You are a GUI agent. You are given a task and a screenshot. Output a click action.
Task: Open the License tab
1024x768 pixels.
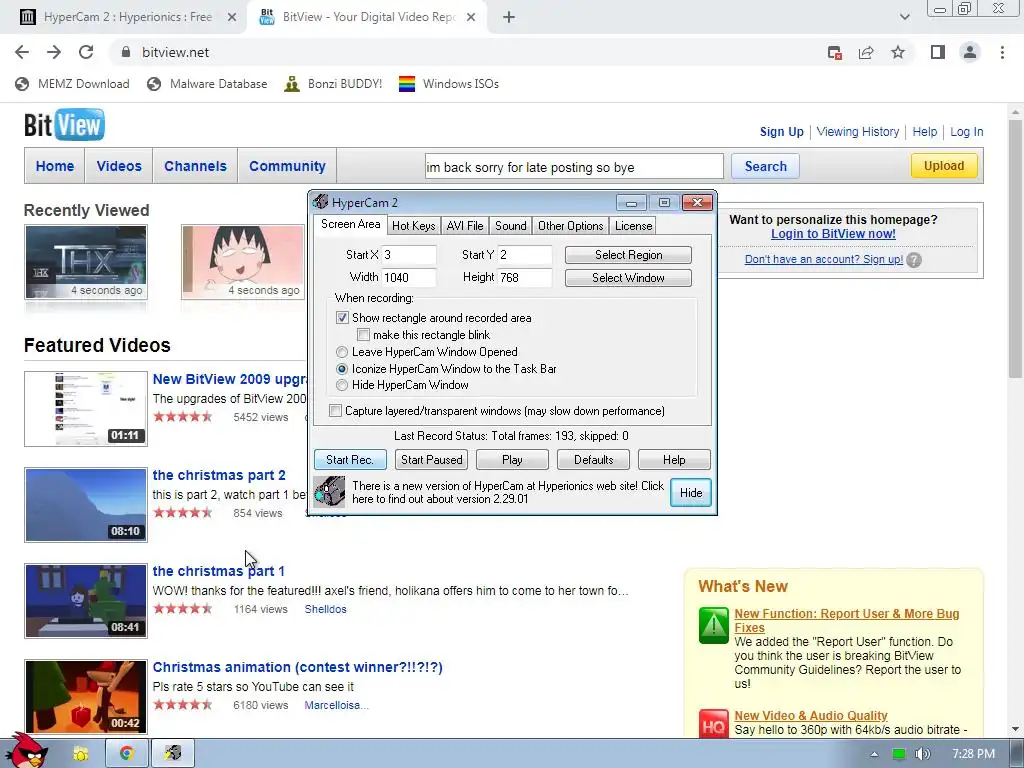point(633,226)
